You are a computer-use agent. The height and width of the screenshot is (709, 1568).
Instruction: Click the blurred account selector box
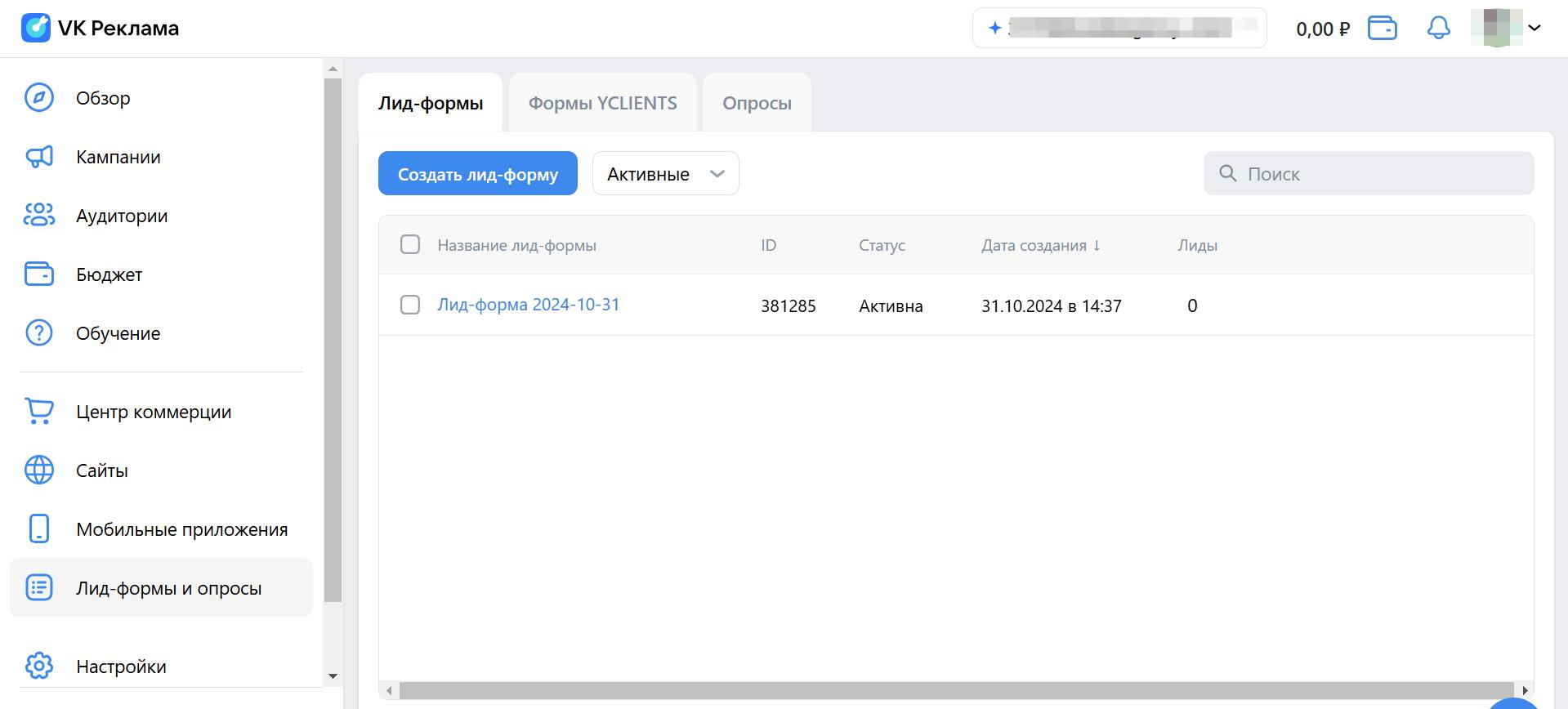[x=1119, y=28]
